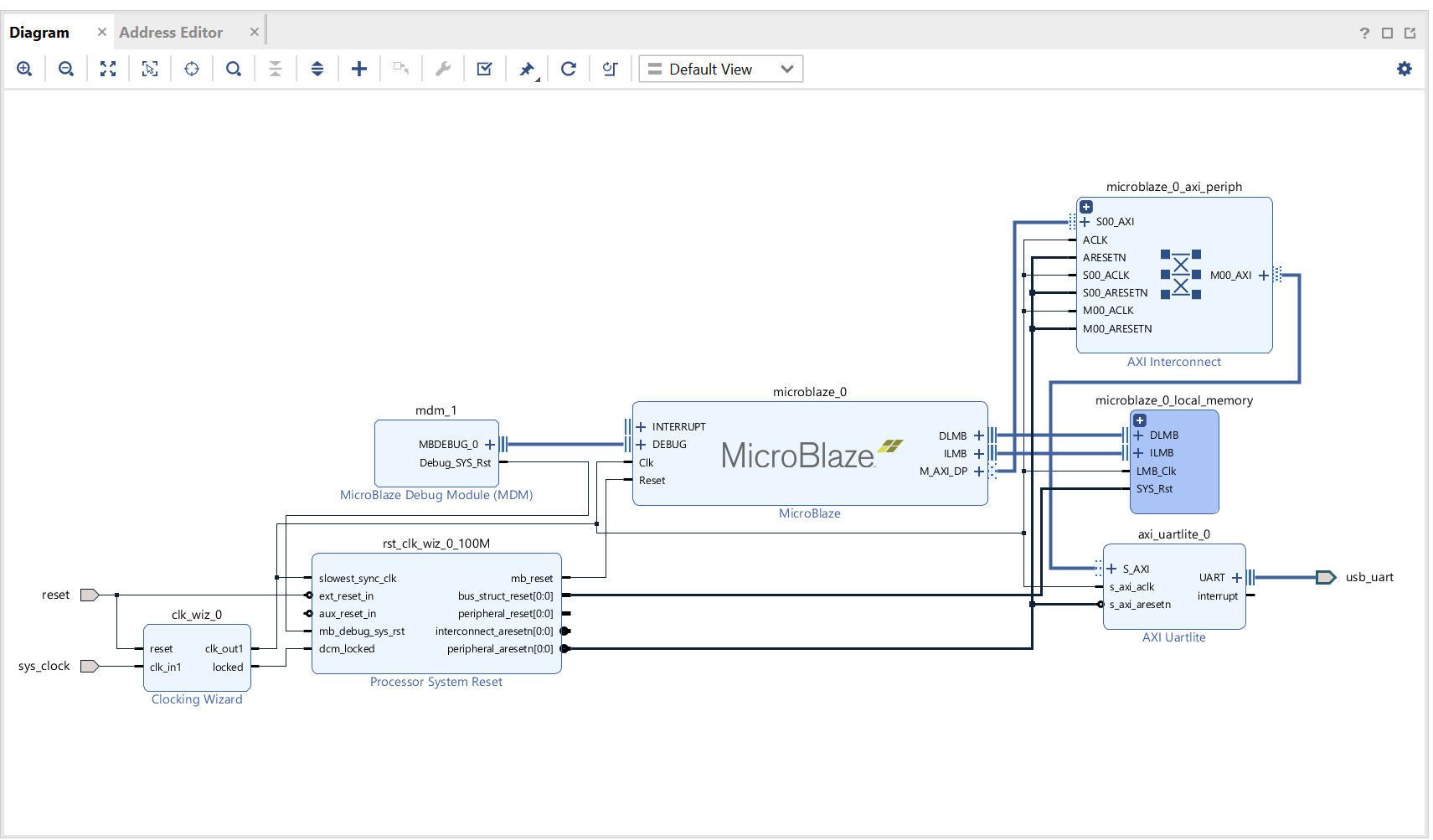The image size is (1433, 840).
Task: Expand the microblaze_0_axi_periph hierarchy block
Action: [1086, 207]
